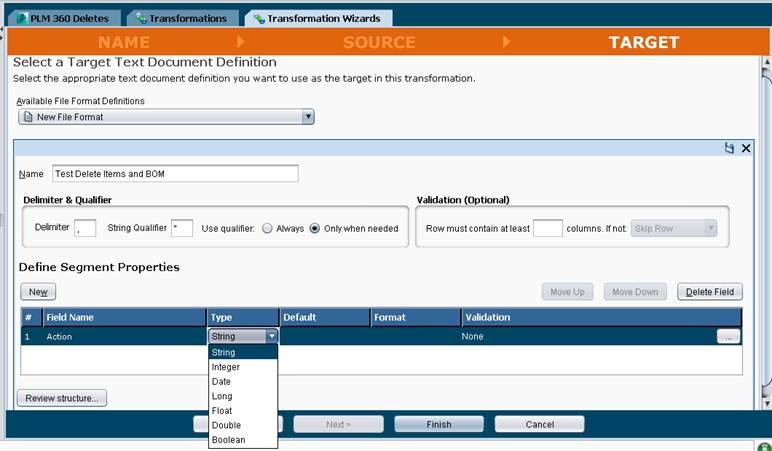Choose Long from the type list
The height and width of the screenshot is (451, 772).
click(243, 396)
